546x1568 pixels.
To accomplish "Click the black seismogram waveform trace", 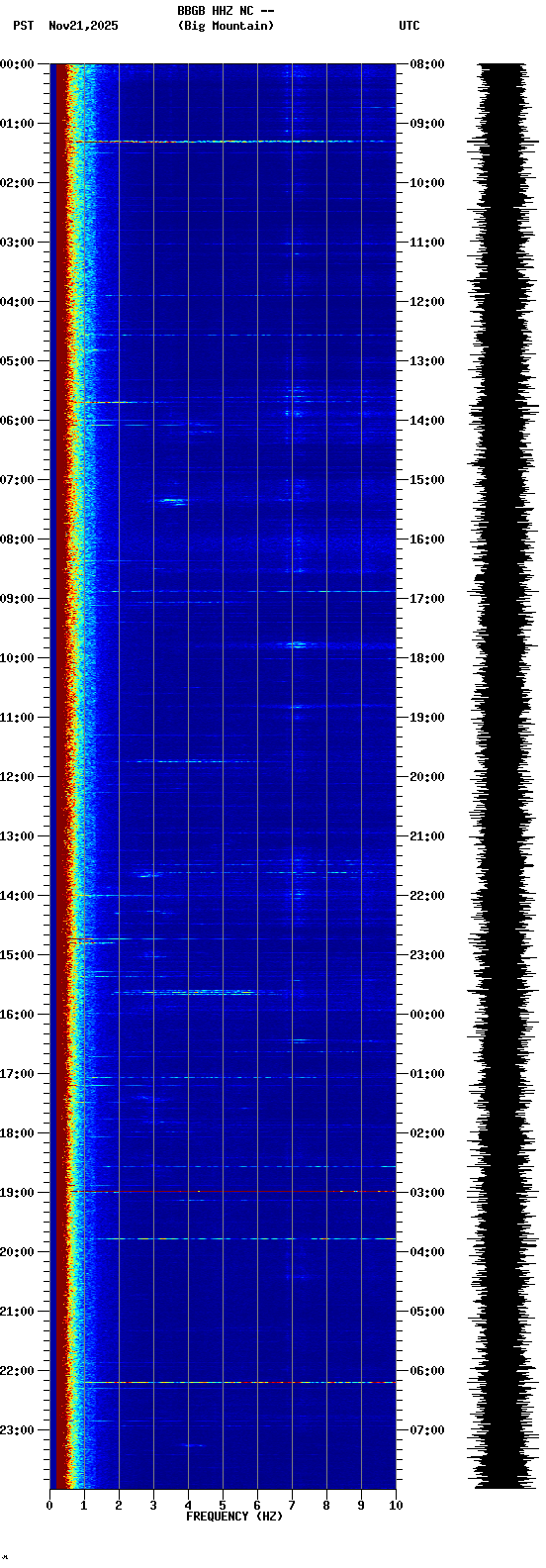I will pyautogui.click(x=502, y=776).
